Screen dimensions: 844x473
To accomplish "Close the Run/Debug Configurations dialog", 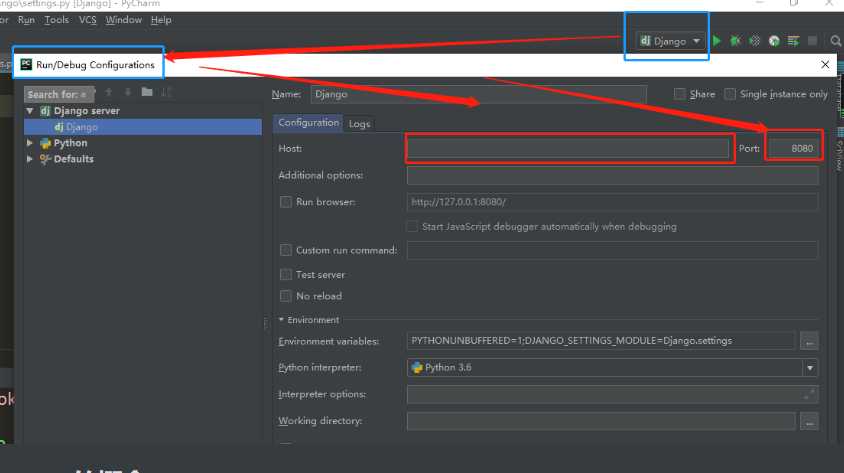I will point(825,65).
